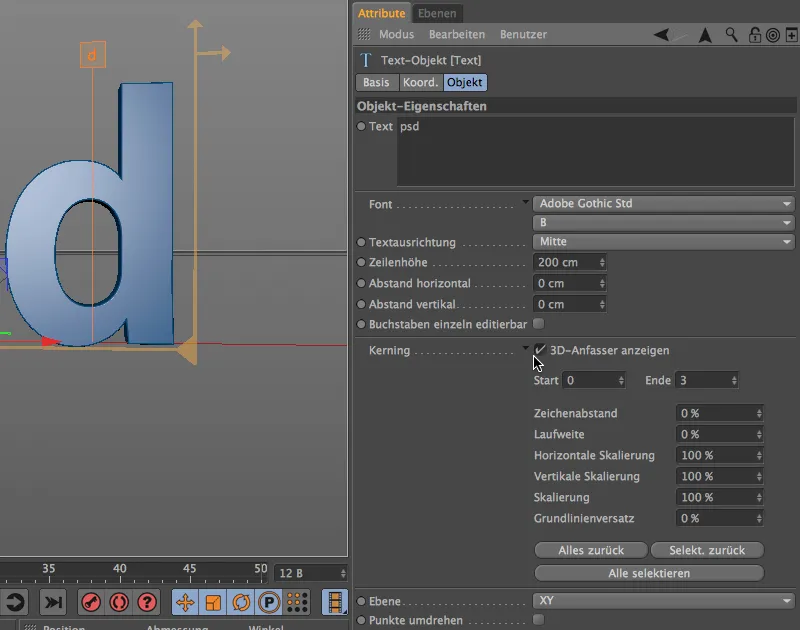800x630 pixels.
Task: Click the Selekt. zurück button
Action: [x=707, y=550]
